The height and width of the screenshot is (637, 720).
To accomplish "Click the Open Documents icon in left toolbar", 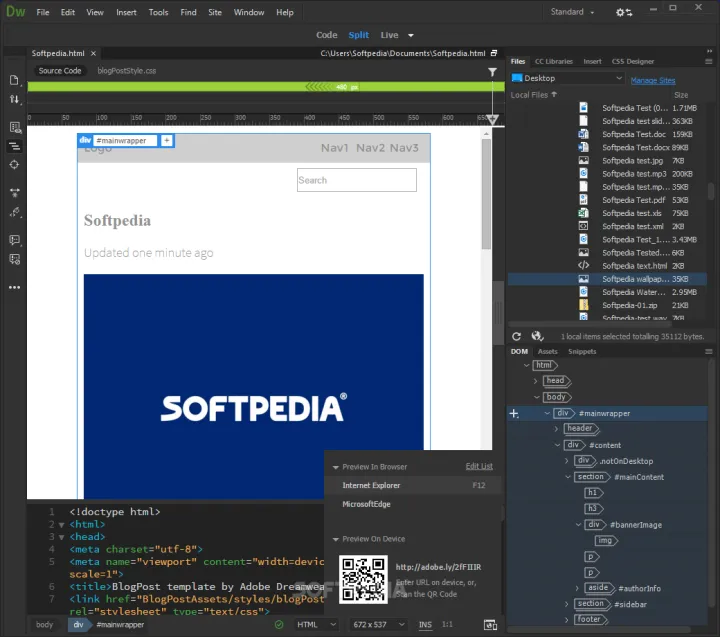I will click(x=14, y=80).
